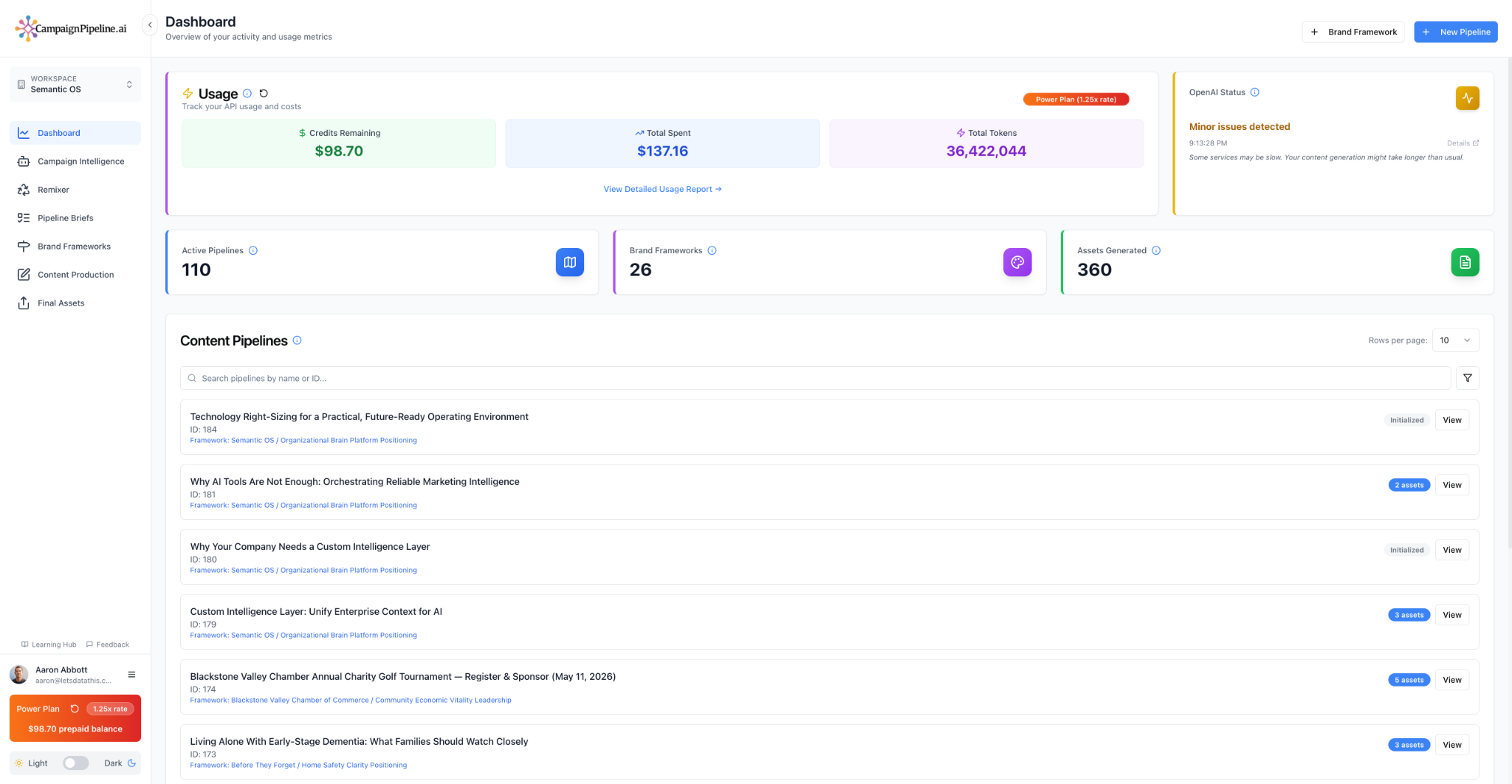Click the 3 assets badge on pipeline 173
This screenshot has height=784, width=1512.
click(1409, 745)
